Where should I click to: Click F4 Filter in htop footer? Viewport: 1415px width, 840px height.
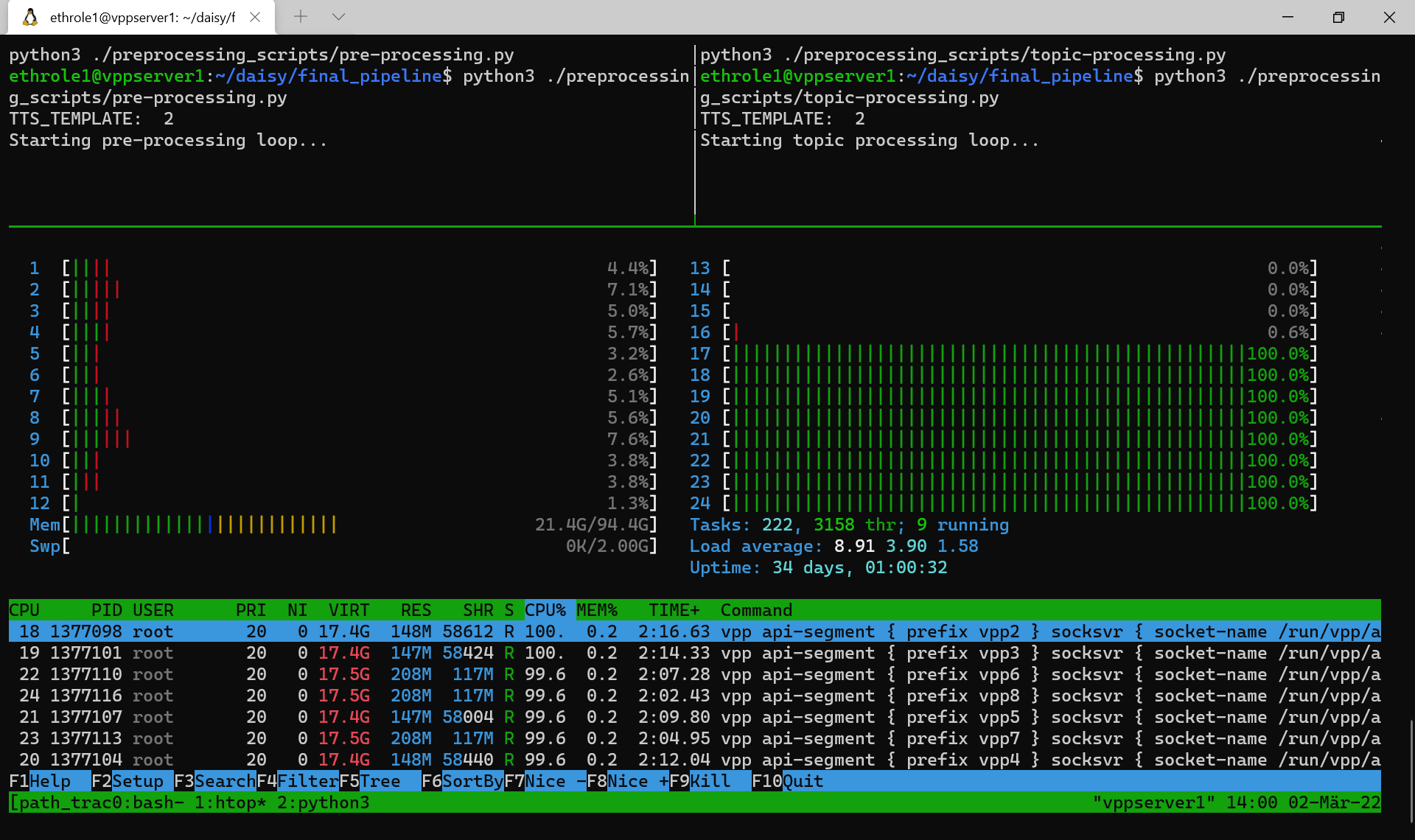click(x=298, y=781)
